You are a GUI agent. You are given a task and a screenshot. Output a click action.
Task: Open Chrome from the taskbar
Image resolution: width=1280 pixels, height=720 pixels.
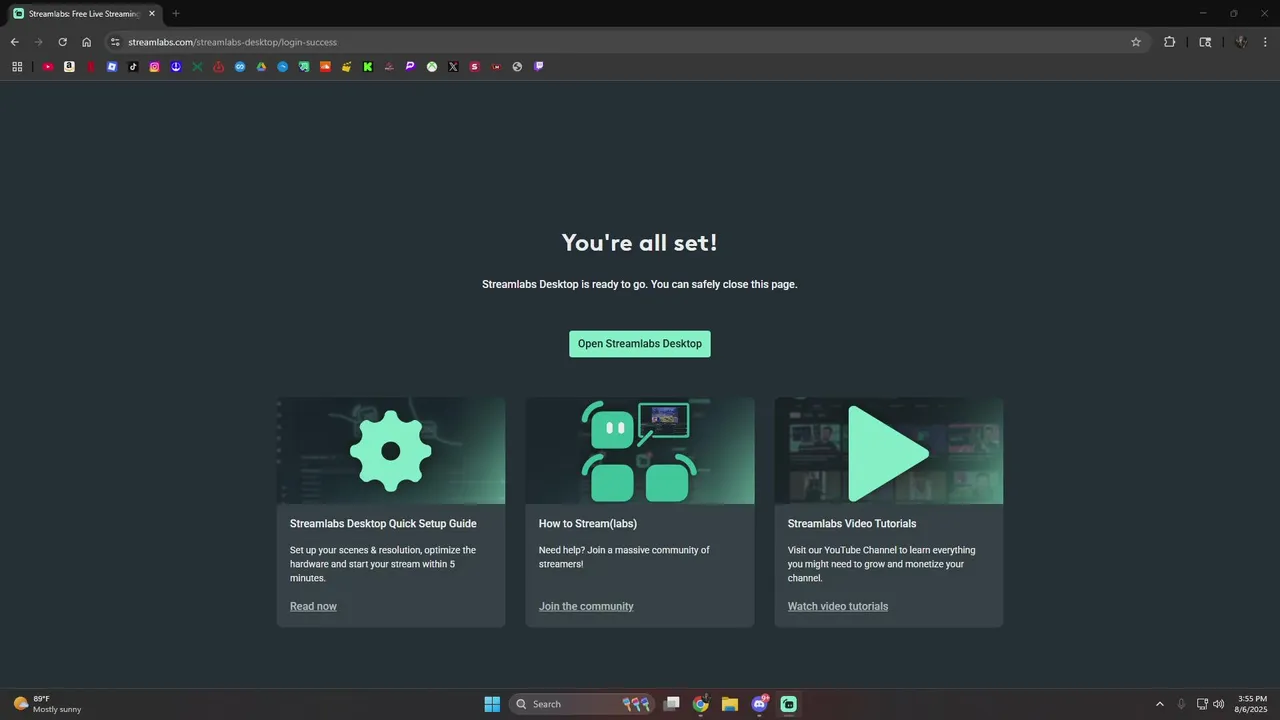point(701,704)
